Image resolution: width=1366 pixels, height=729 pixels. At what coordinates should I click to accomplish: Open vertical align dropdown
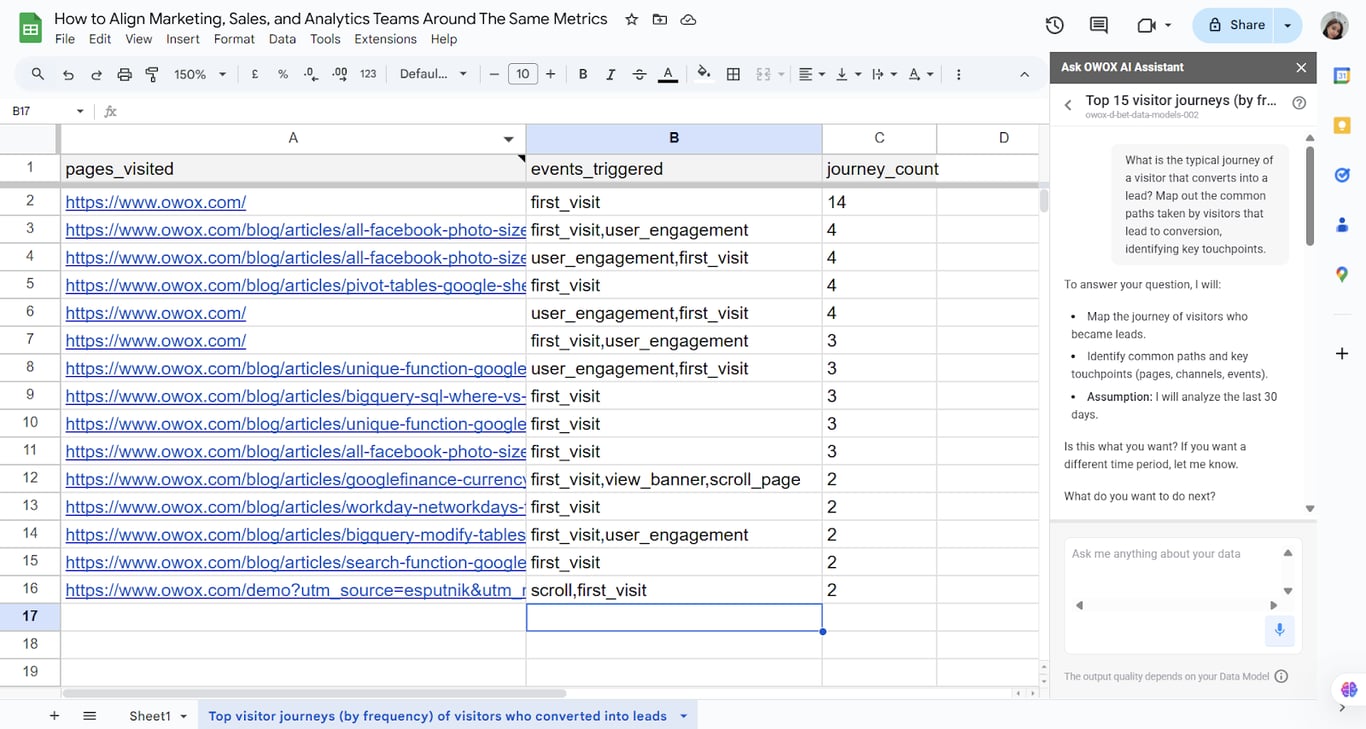847,74
